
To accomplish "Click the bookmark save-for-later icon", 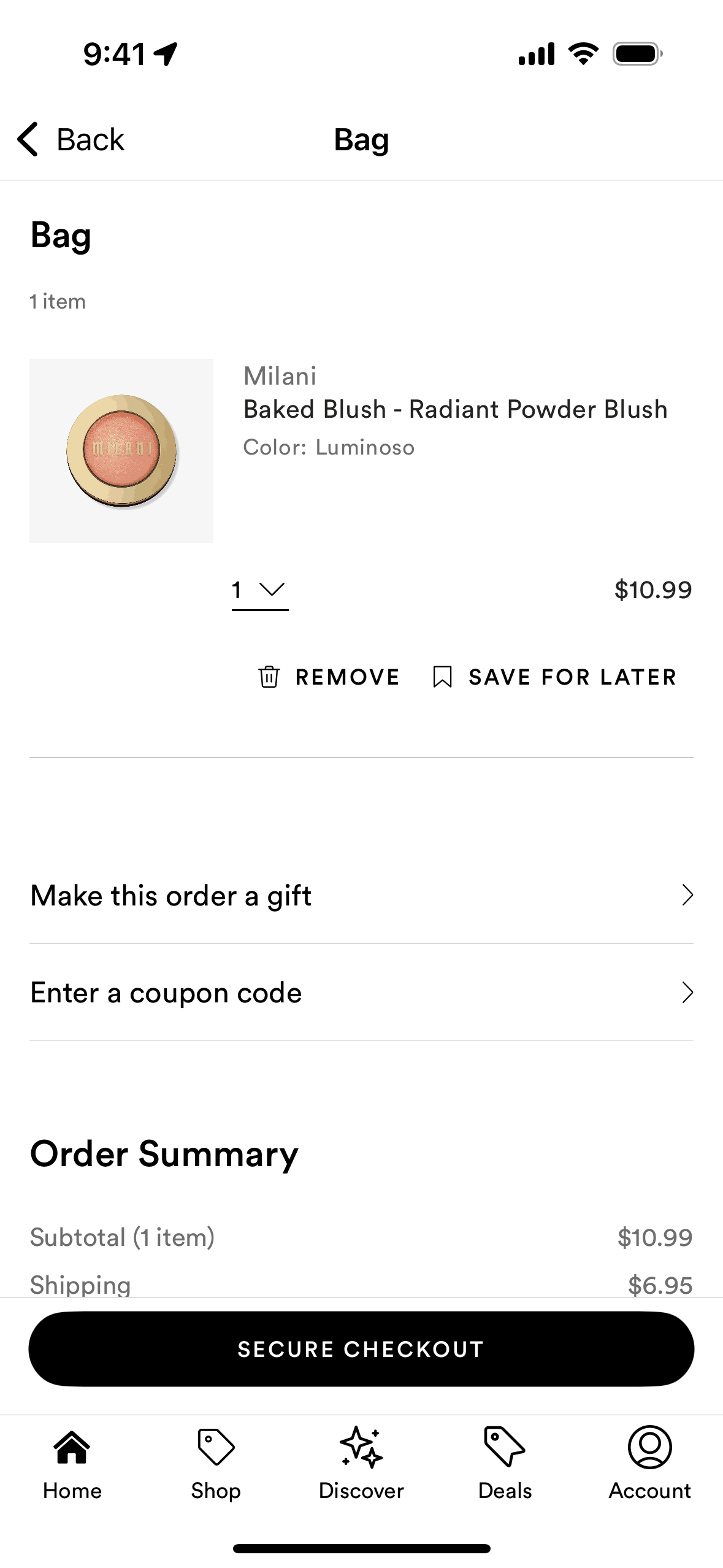I will [442, 677].
